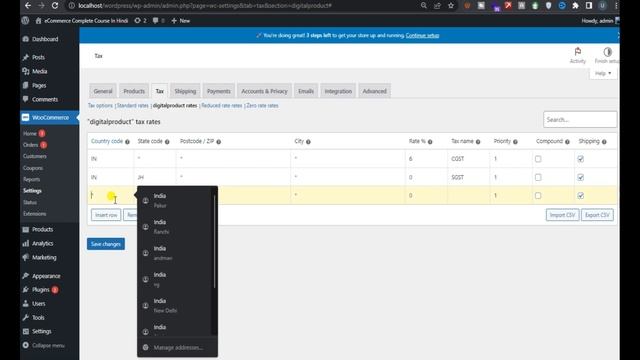
Task: Click the Insert row button
Action: coord(106,215)
